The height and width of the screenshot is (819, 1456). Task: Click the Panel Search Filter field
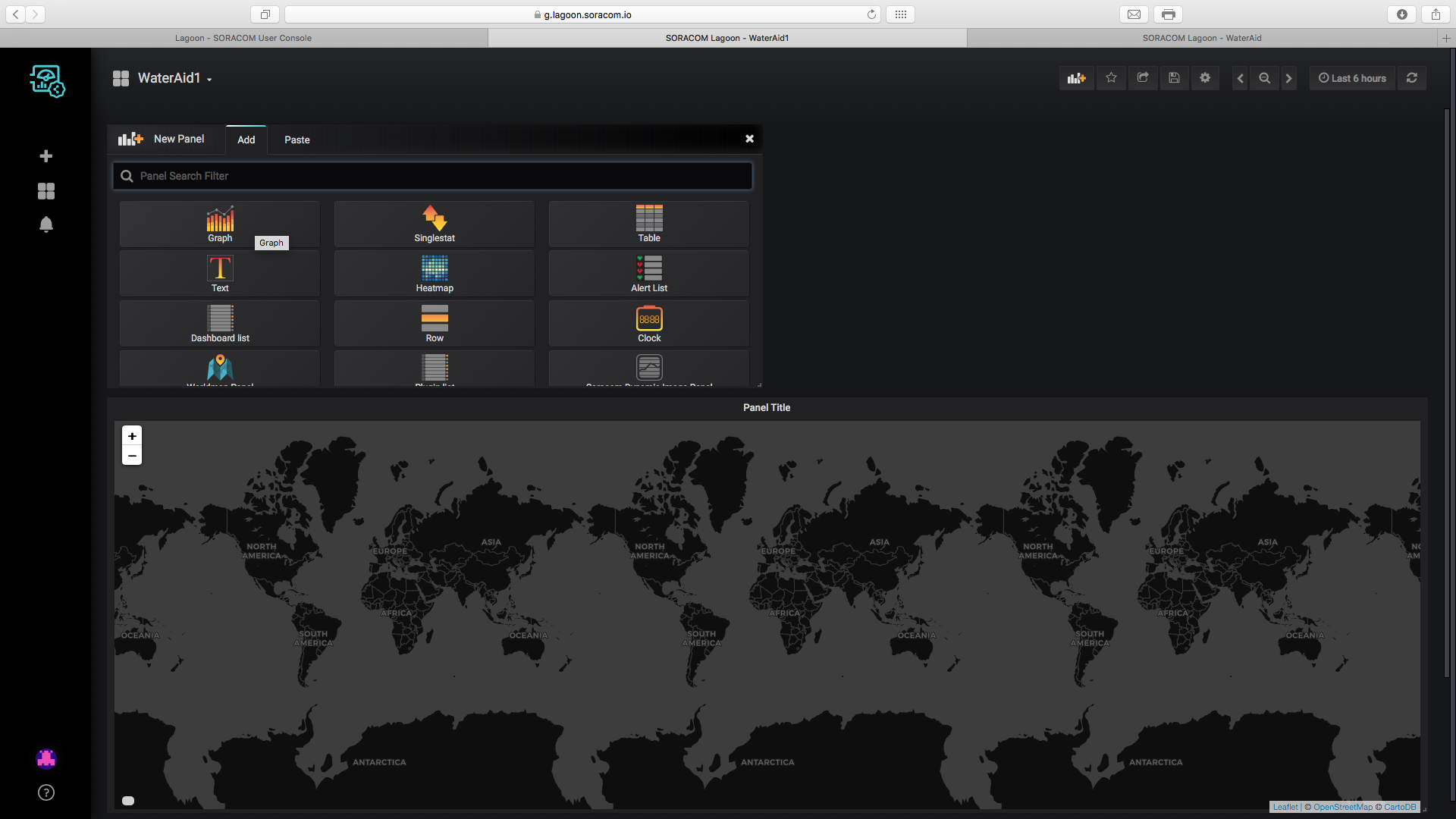(x=432, y=176)
